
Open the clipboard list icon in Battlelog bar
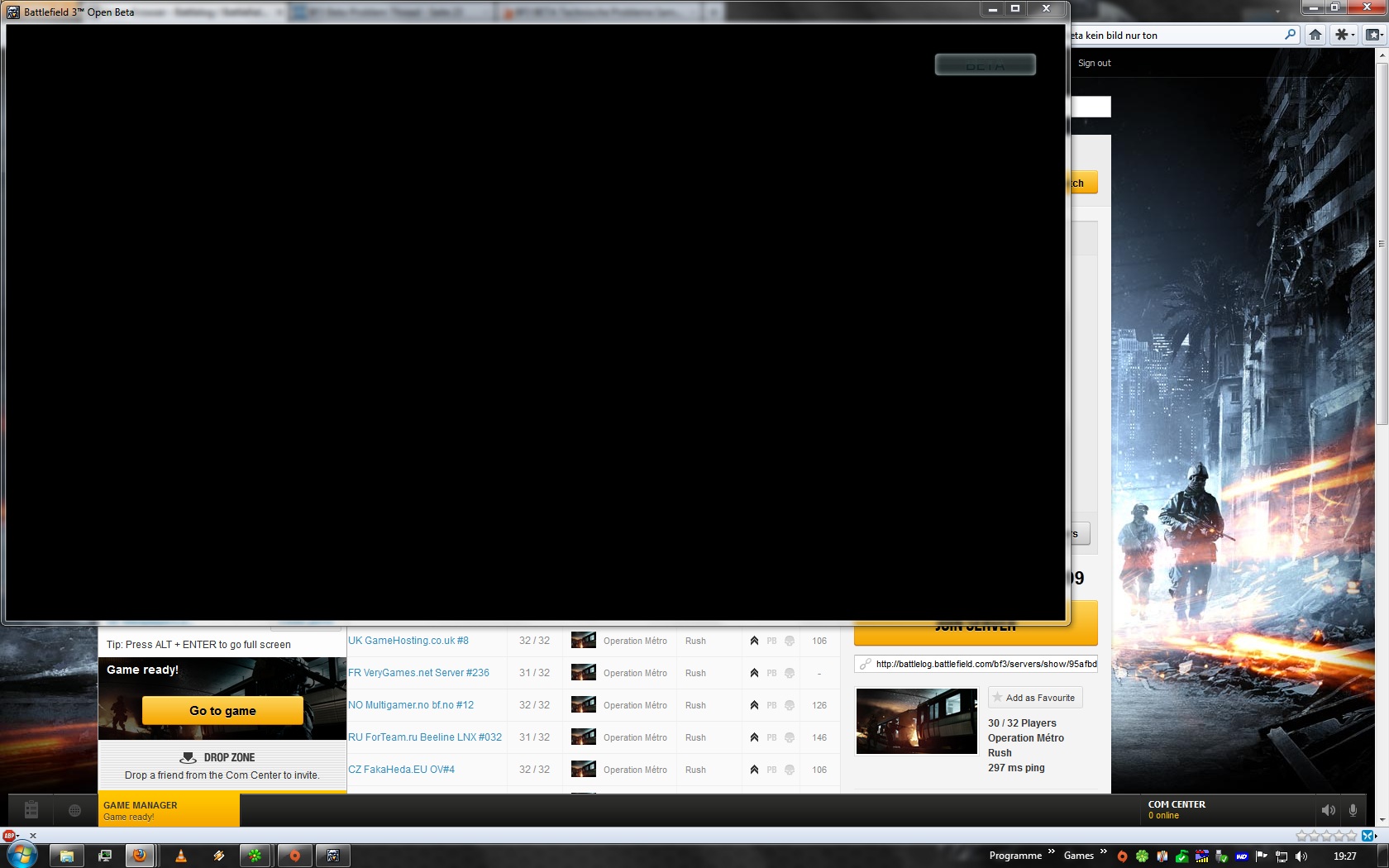[x=31, y=810]
